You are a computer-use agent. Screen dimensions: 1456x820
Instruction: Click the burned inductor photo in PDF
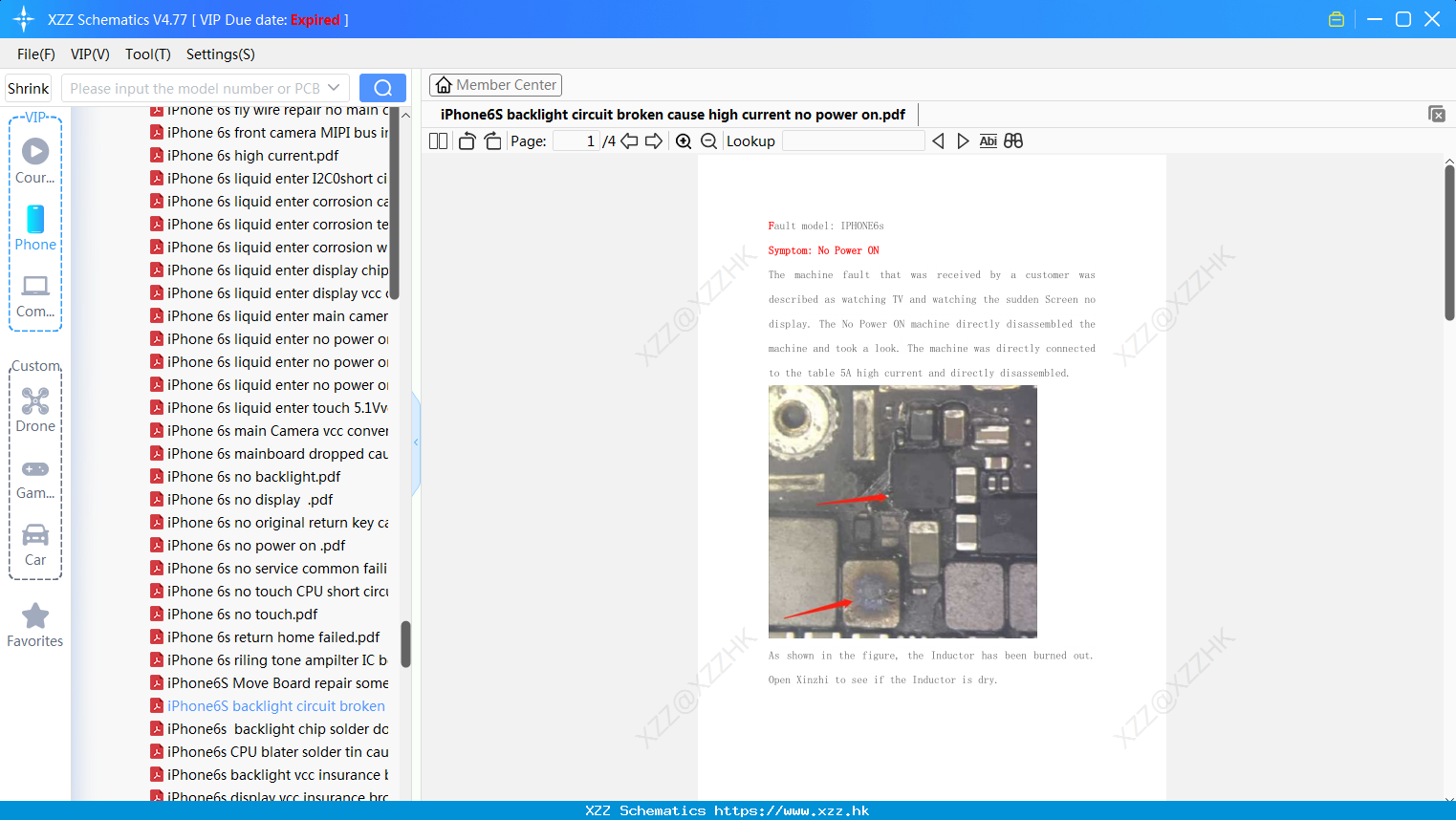[x=902, y=511]
